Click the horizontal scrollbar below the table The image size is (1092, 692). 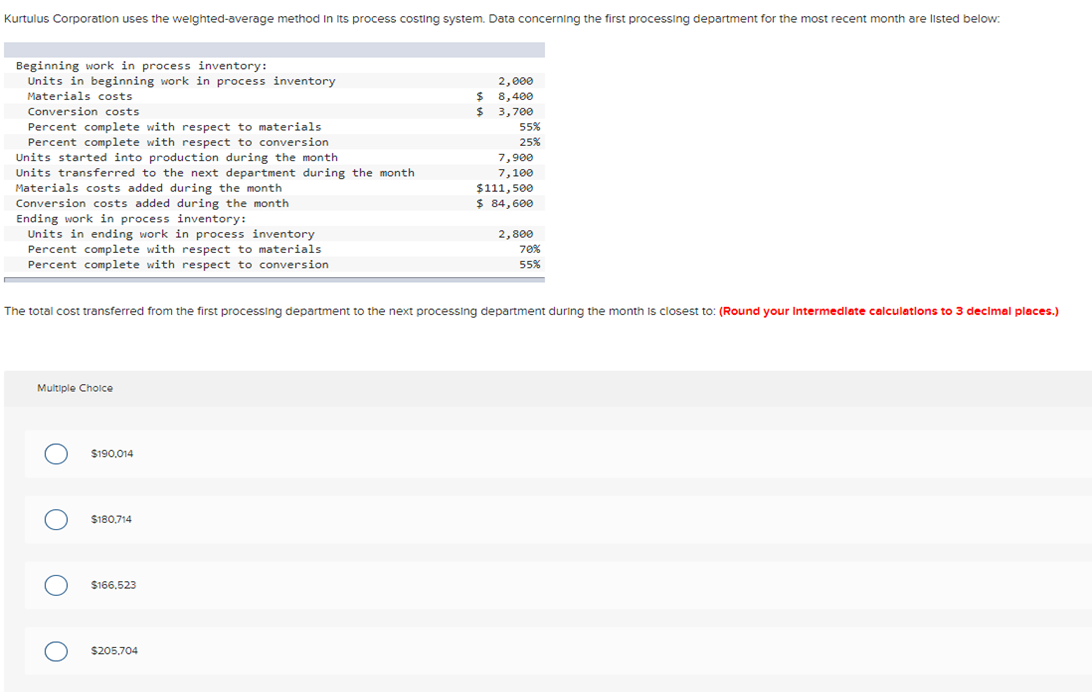275,280
